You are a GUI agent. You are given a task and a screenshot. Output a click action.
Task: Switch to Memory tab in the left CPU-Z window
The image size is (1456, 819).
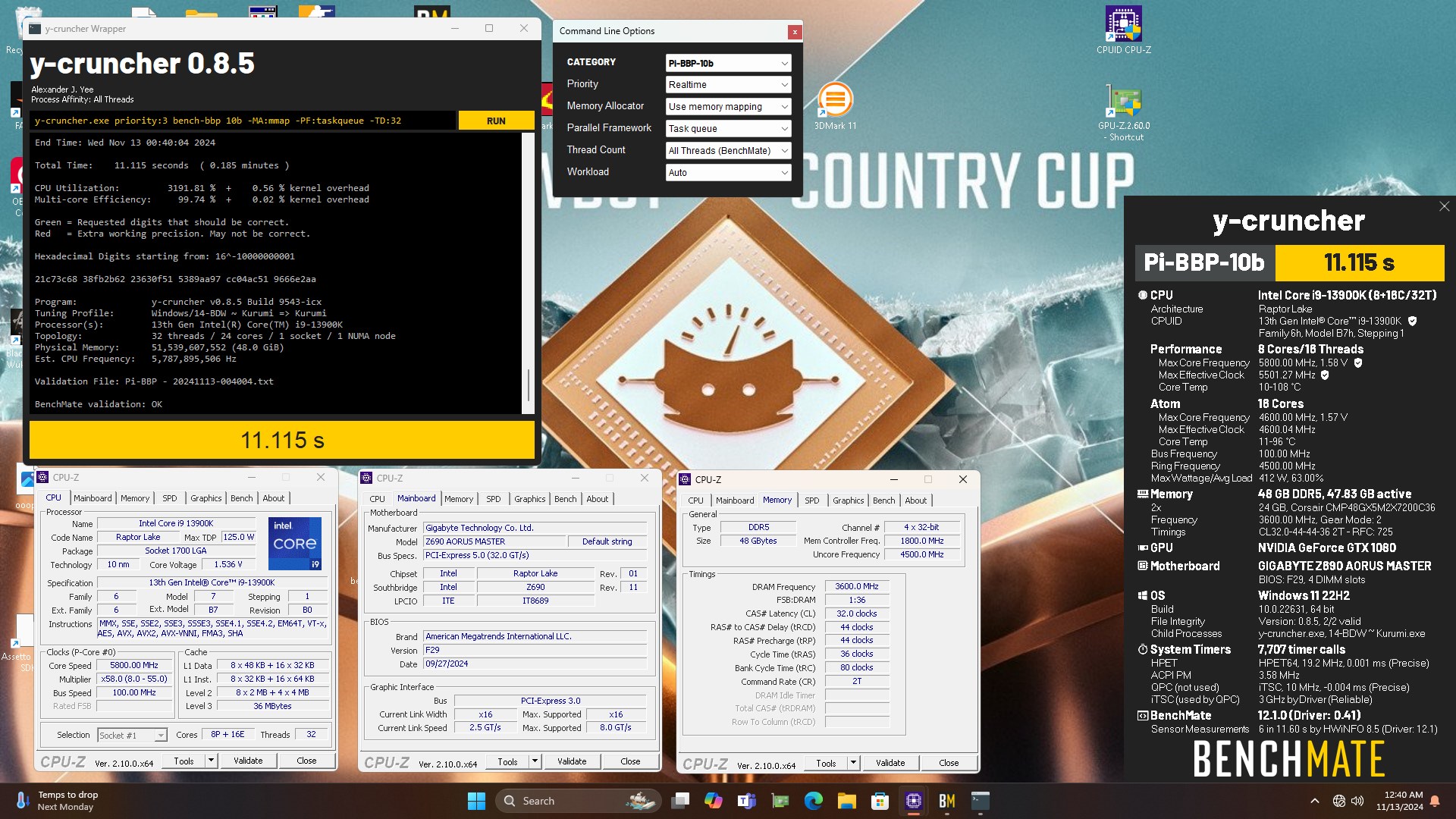(135, 498)
